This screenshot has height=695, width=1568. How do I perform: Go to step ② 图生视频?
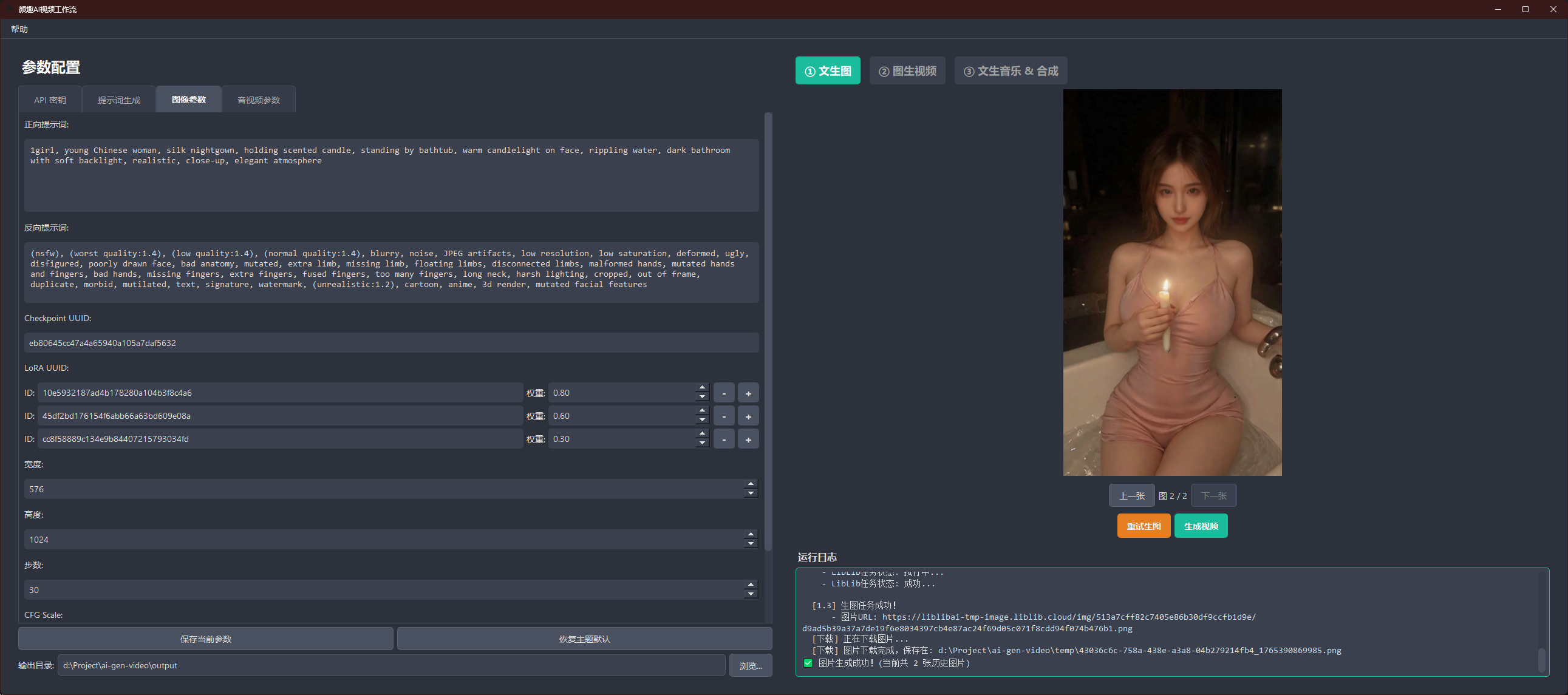click(x=907, y=70)
